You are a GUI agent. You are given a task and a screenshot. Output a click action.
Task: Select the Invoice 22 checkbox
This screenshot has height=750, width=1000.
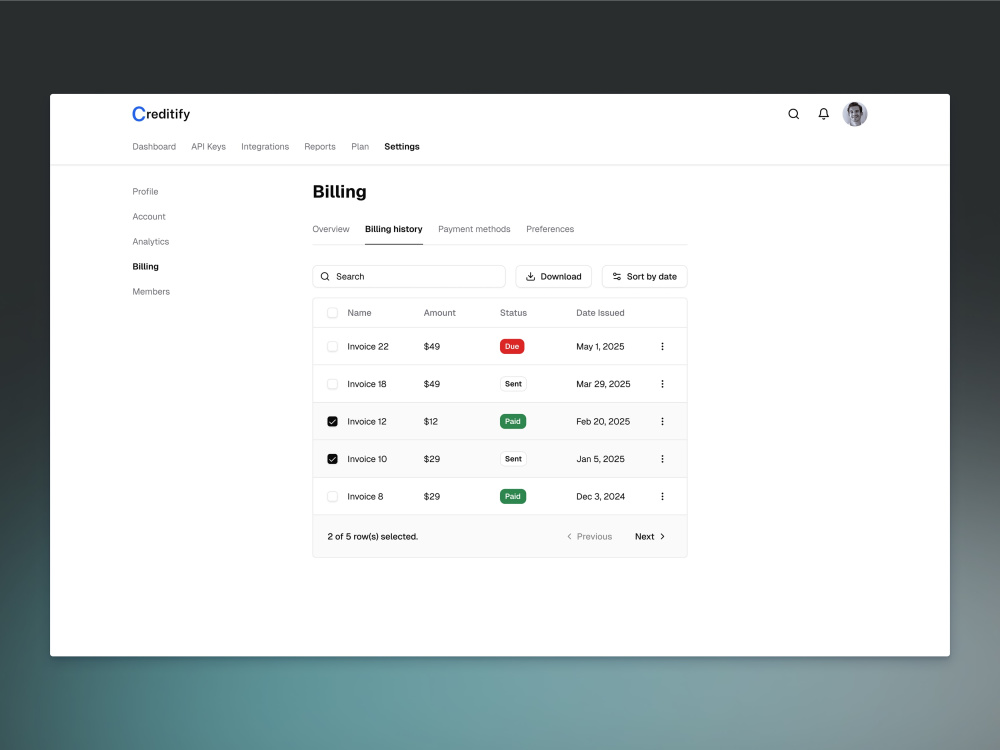332,346
